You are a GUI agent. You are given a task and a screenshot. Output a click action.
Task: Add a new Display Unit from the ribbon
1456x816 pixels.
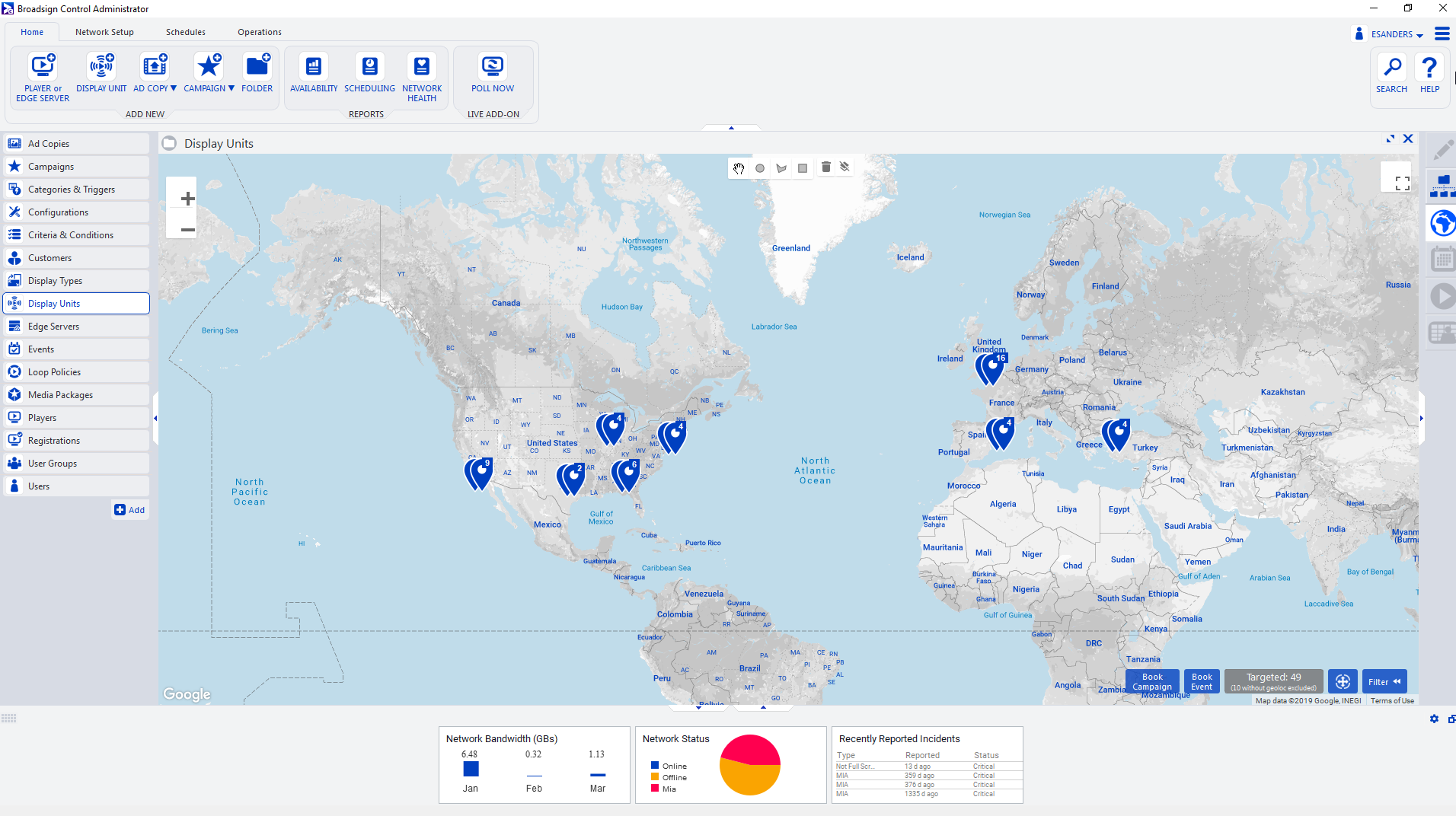(x=101, y=72)
